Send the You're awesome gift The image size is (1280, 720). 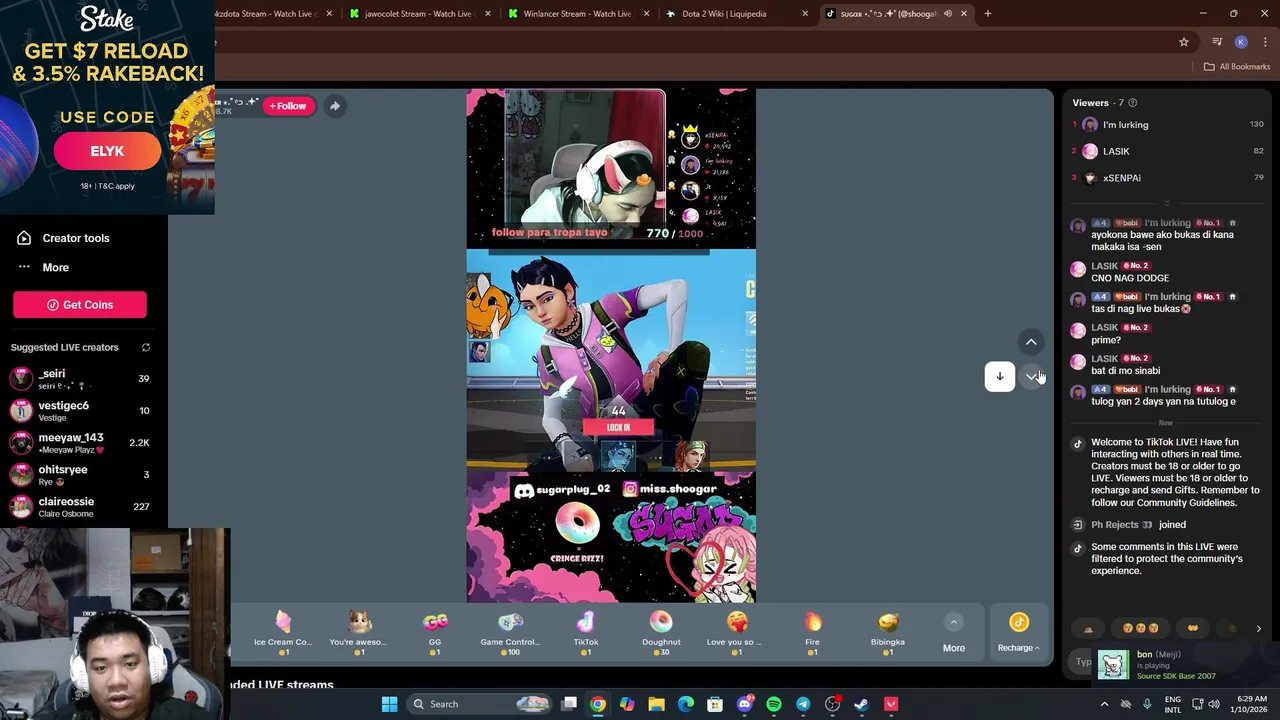(359, 634)
